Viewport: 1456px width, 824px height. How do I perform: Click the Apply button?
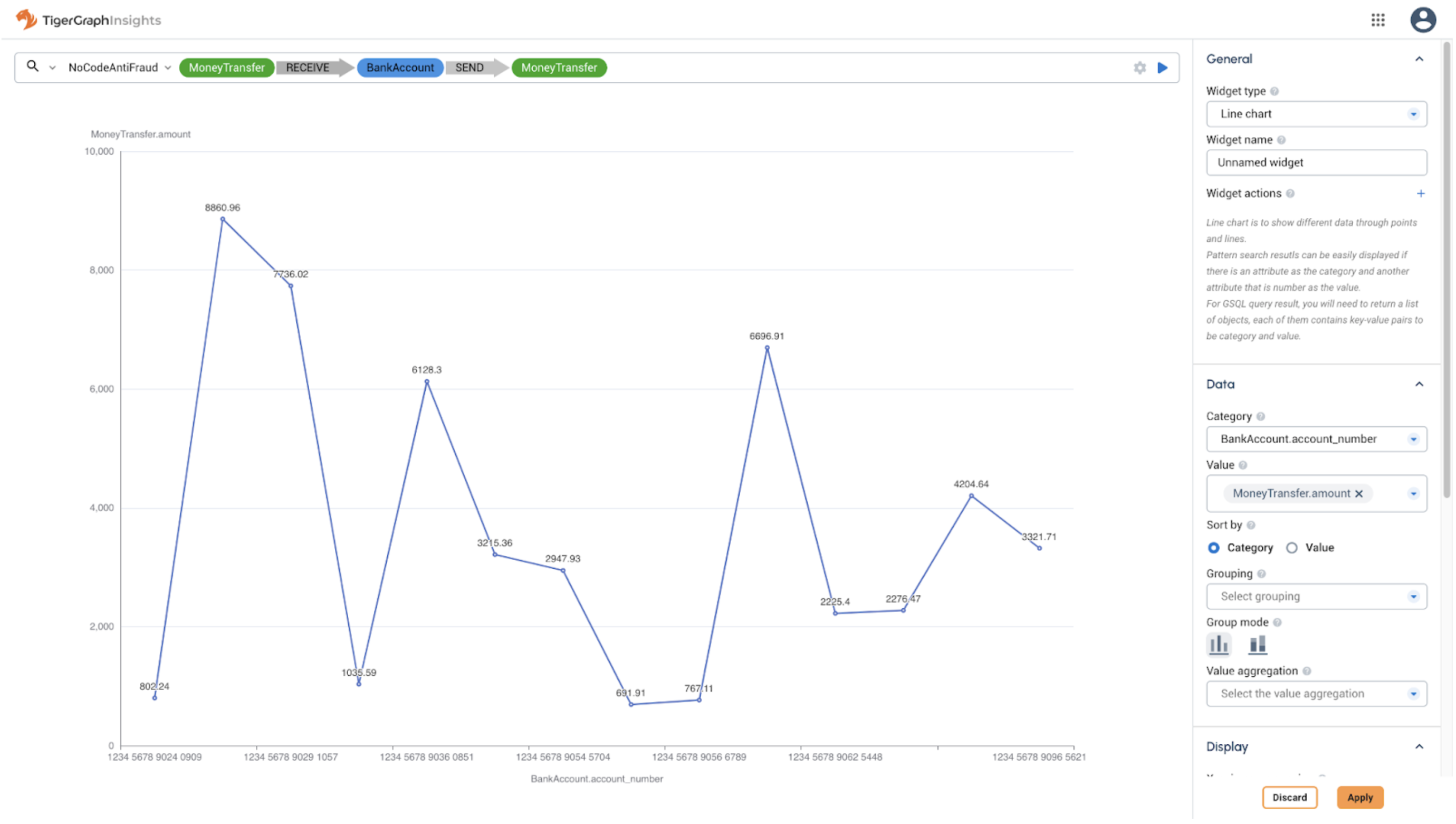coord(1361,797)
